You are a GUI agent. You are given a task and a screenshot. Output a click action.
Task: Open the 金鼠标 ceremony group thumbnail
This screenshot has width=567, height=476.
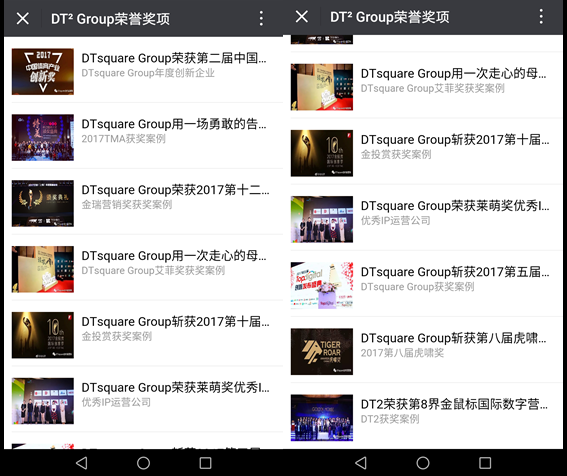coord(322,418)
